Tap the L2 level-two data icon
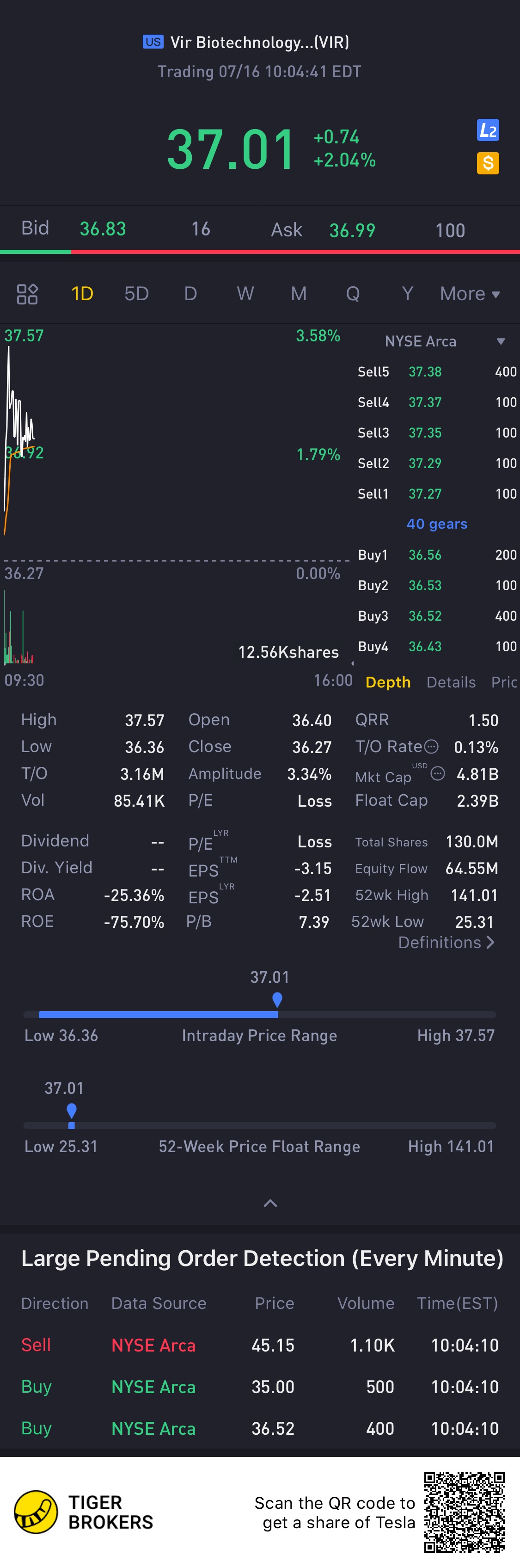The image size is (520, 1568). coord(488,130)
